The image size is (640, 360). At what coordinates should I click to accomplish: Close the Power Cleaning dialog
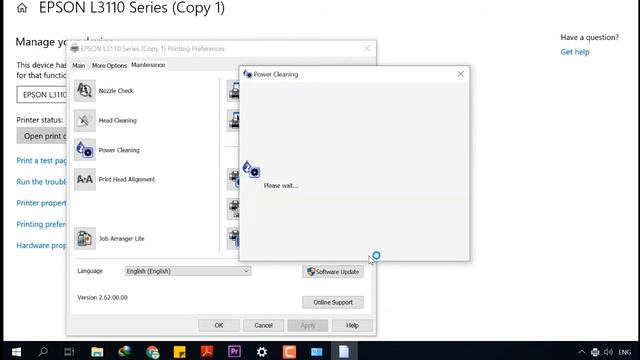click(x=460, y=74)
